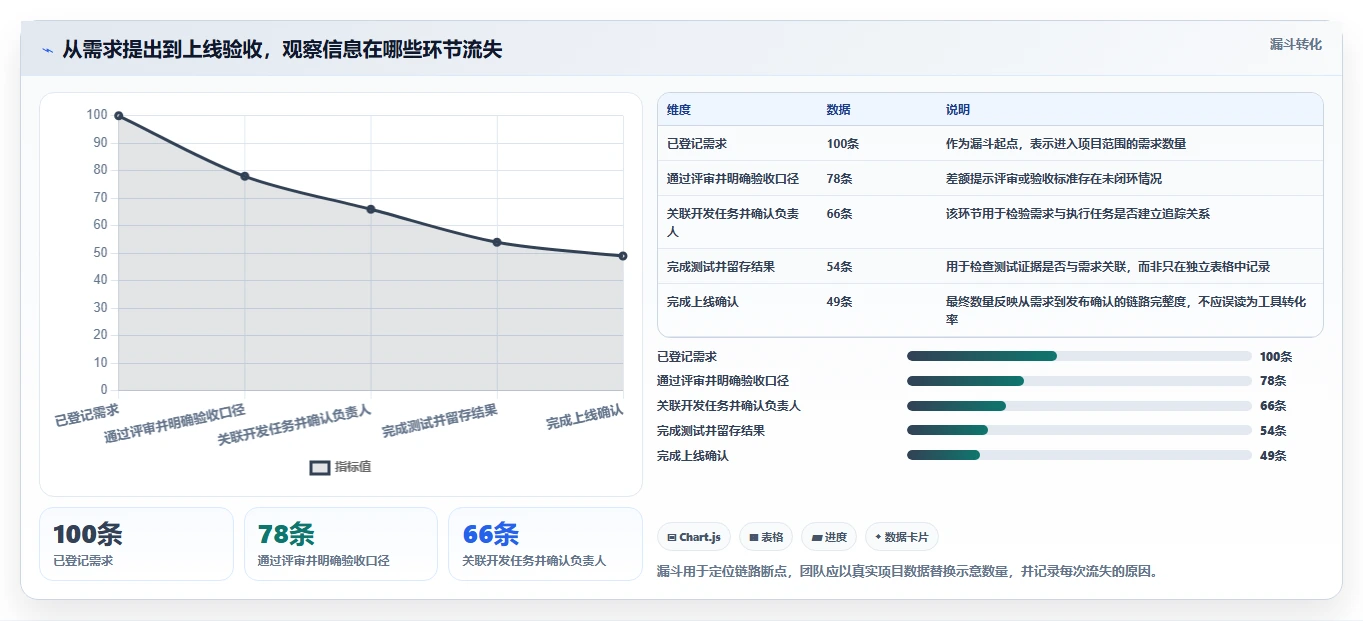The height and width of the screenshot is (621, 1363).
Task: Click the Chart.js chip
Action: [694, 537]
